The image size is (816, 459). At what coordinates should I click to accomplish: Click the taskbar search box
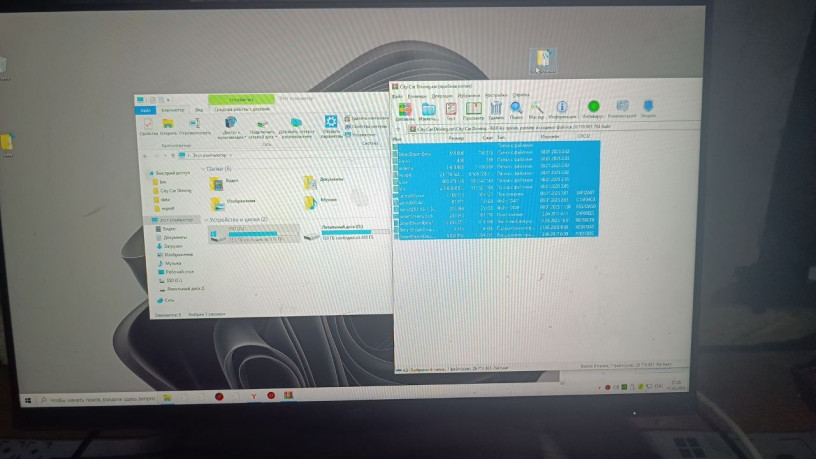click(98, 399)
